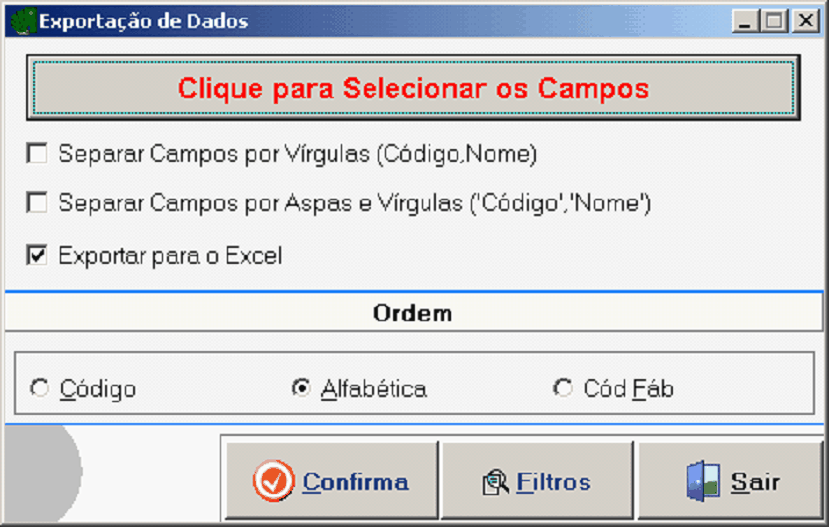Click the Exportação de Dados title bar text

click(x=143, y=20)
